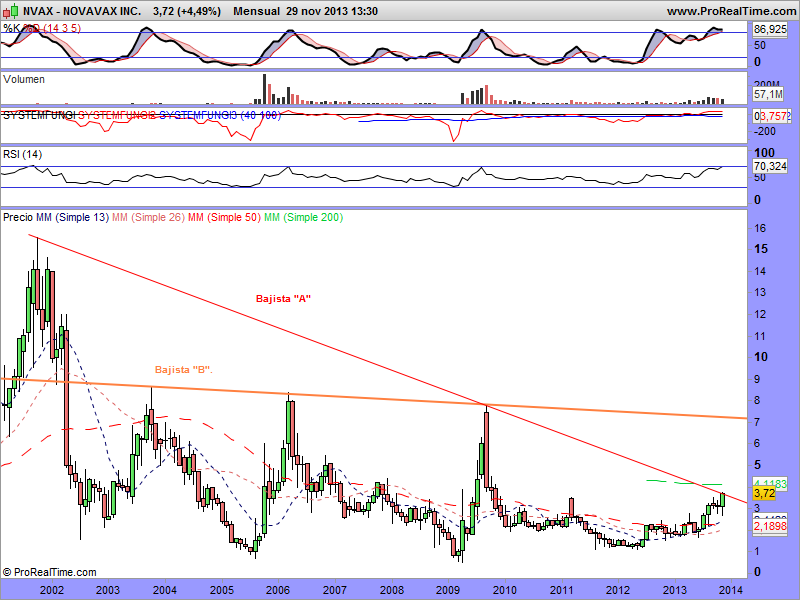Open the %K %D (14 3 5) stochastic settings

pos(42,28)
